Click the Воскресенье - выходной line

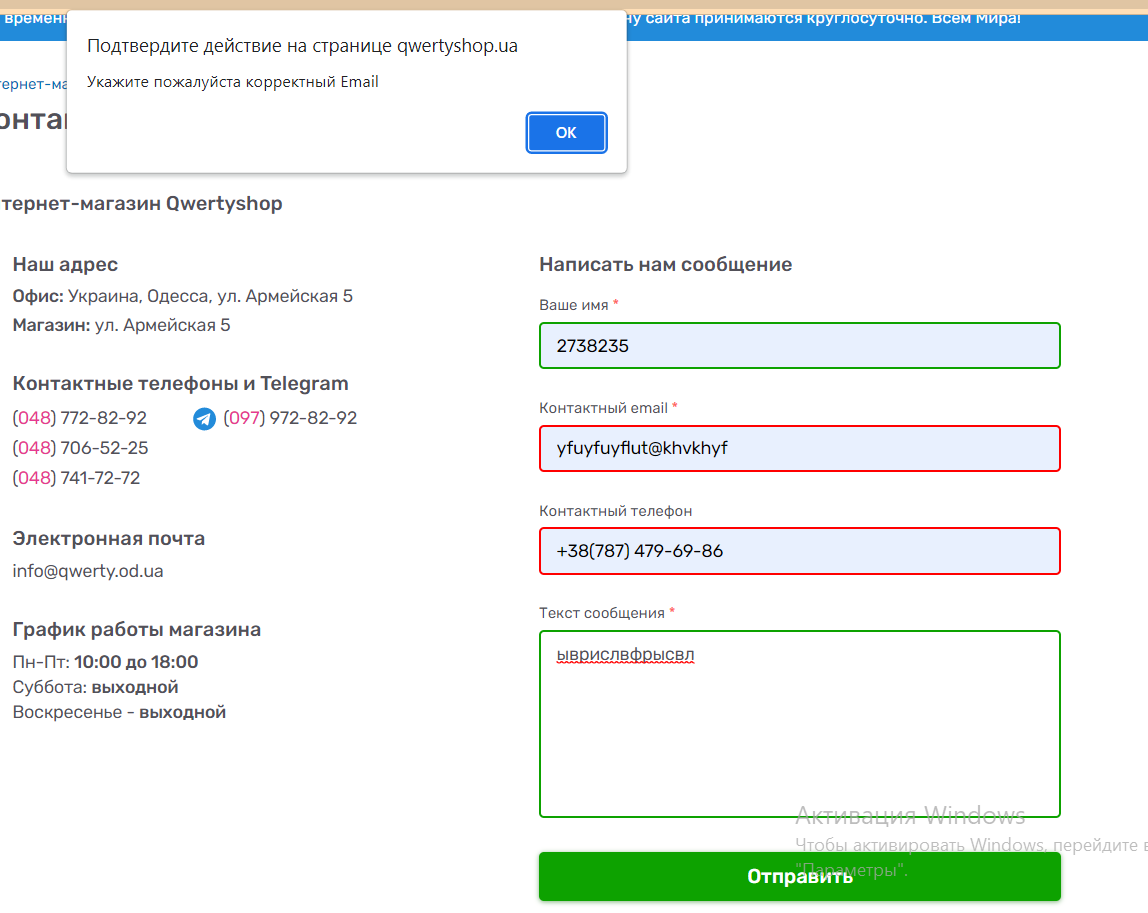tap(119, 712)
